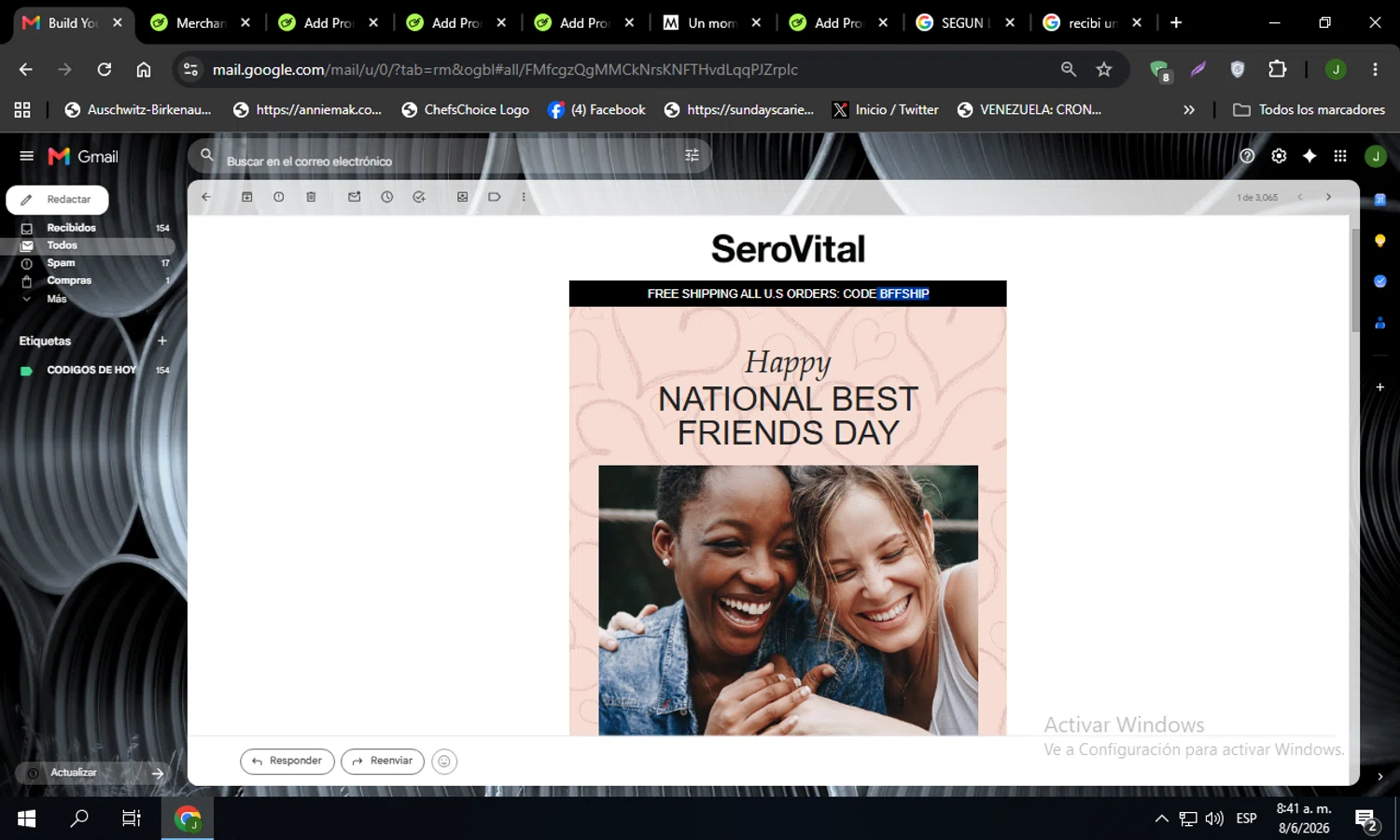
Task: Create a new label with the plus icon
Action: pos(161,341)
